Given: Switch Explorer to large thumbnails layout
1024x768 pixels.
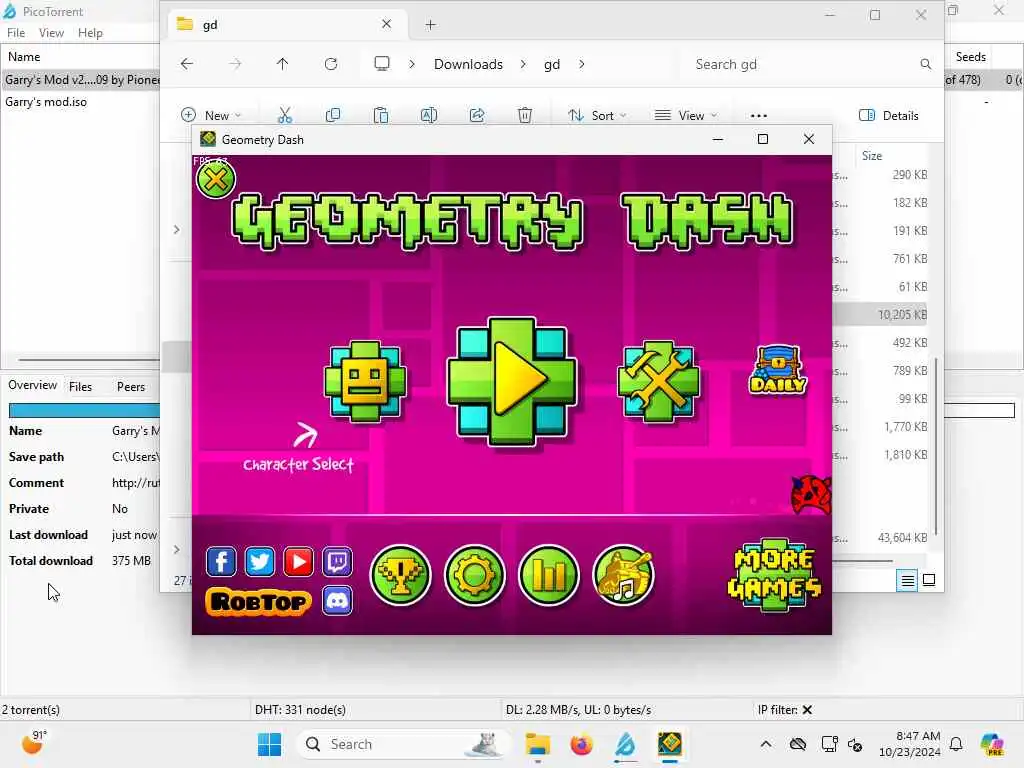Looking at the screenshot, I should pos(929,580).
